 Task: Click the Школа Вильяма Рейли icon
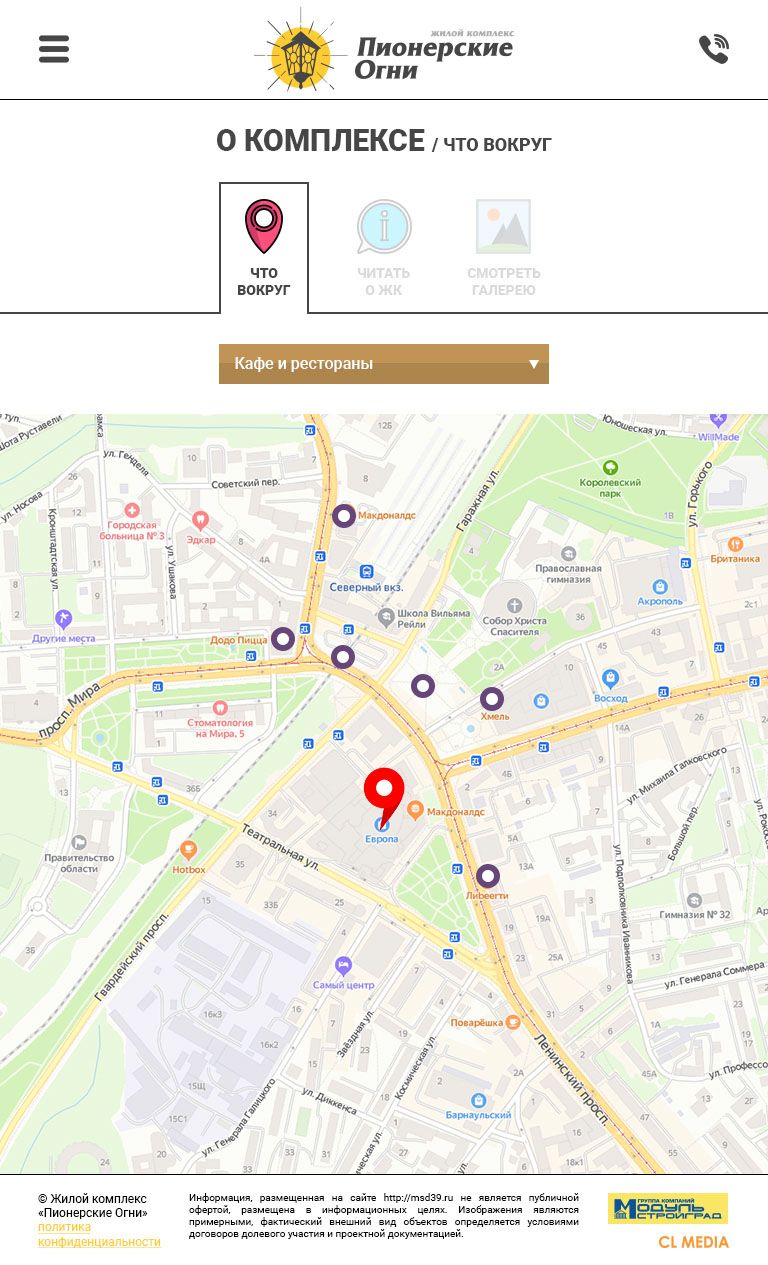pyautogui.click(x=387, y=616)
